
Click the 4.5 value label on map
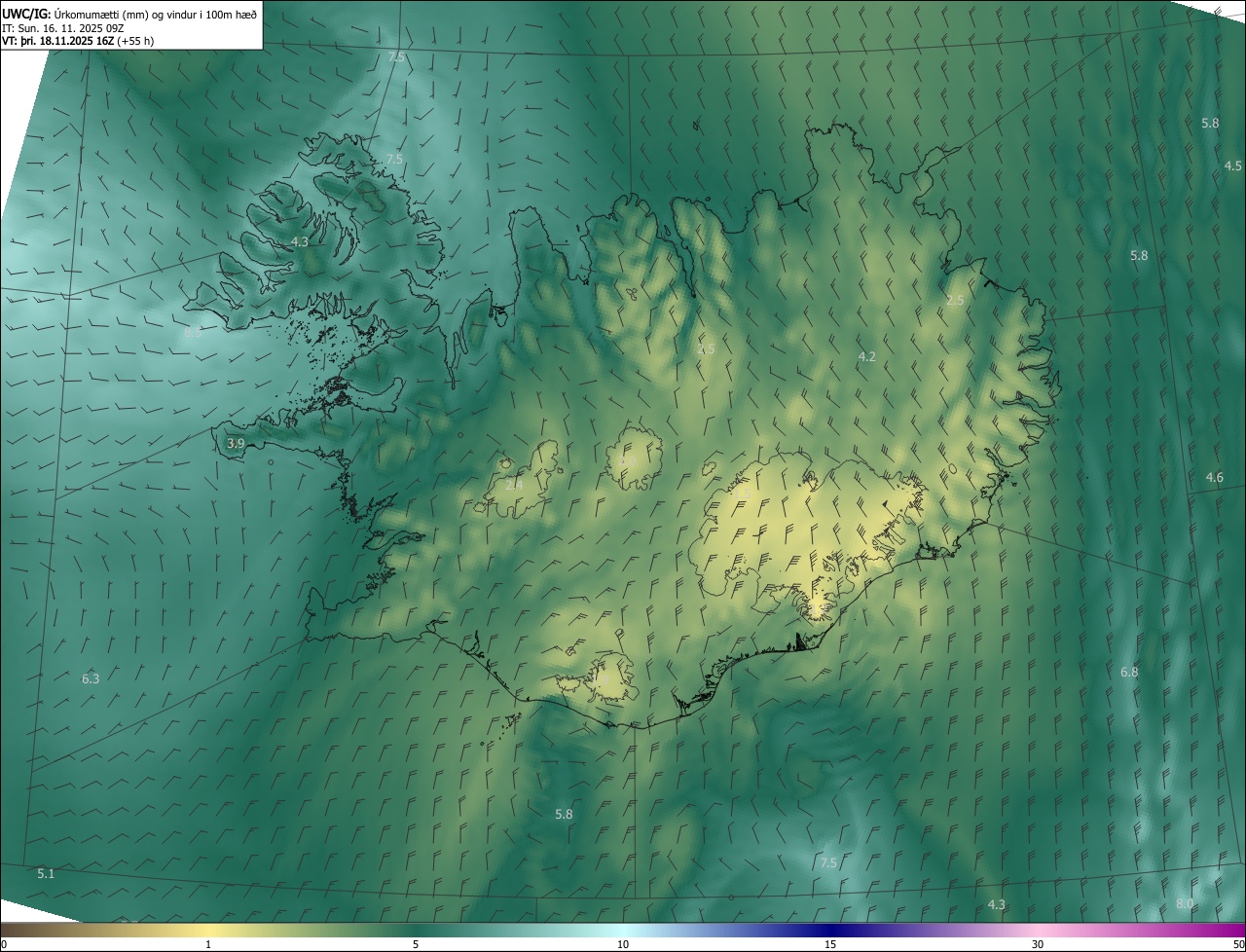click(x=1232, y=166)
